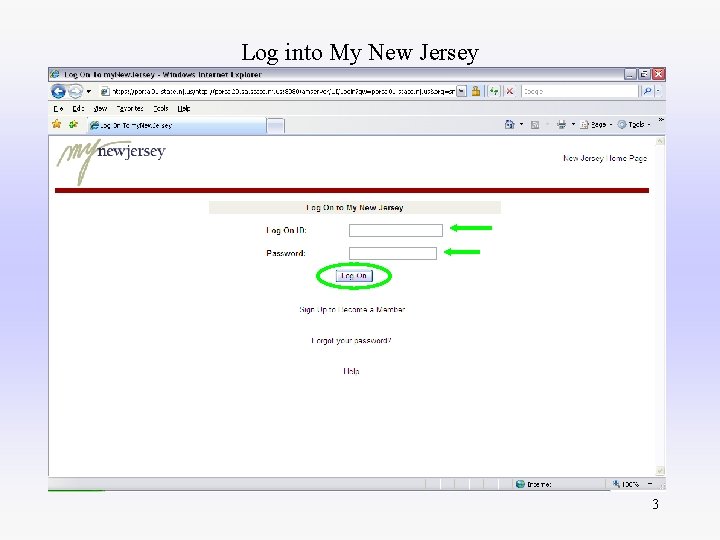
Task: Minimize the Internet Explorer window
Action: pos(630,74)
